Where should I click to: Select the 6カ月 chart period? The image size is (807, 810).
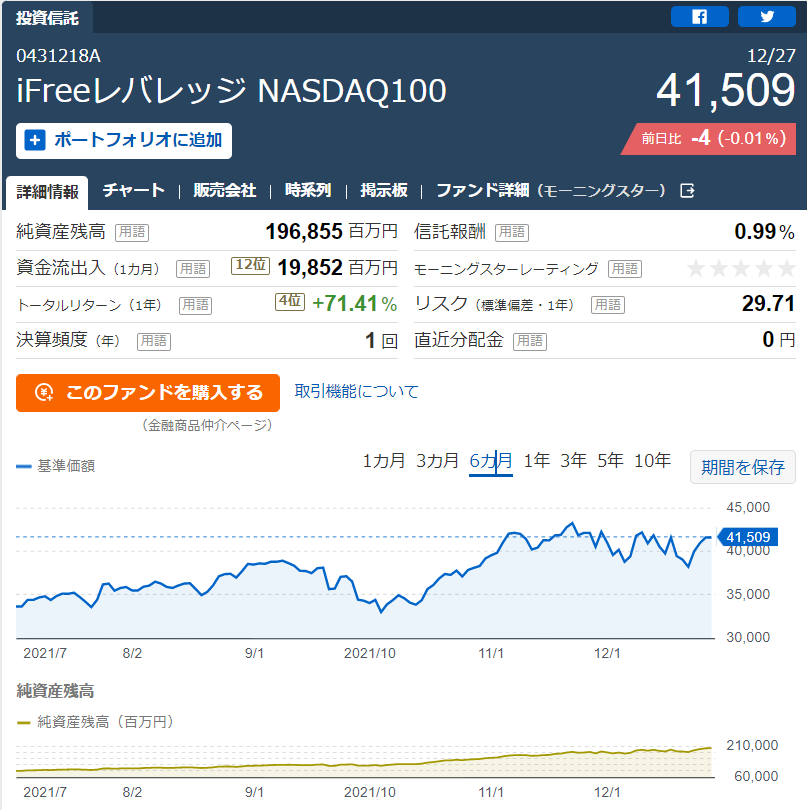point(491,461)
